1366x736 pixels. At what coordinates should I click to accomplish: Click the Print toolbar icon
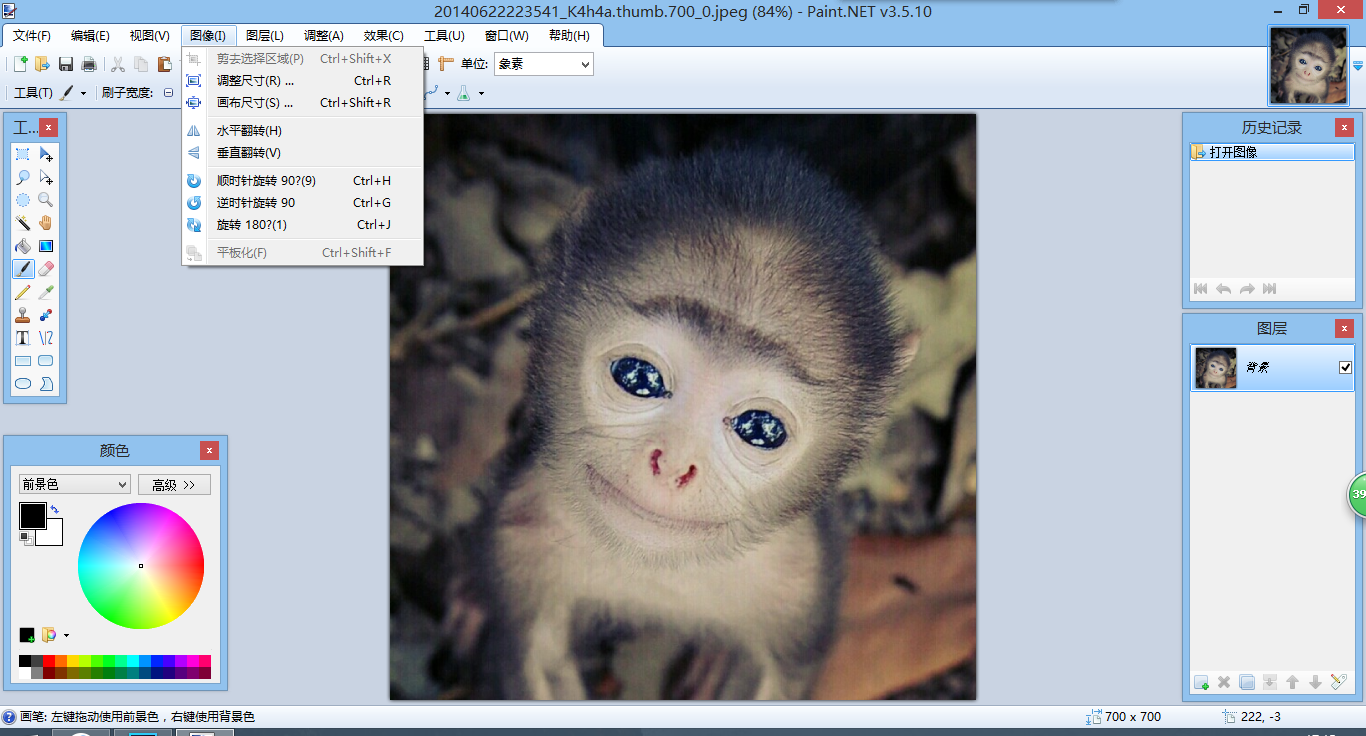(x=89, y=64)
